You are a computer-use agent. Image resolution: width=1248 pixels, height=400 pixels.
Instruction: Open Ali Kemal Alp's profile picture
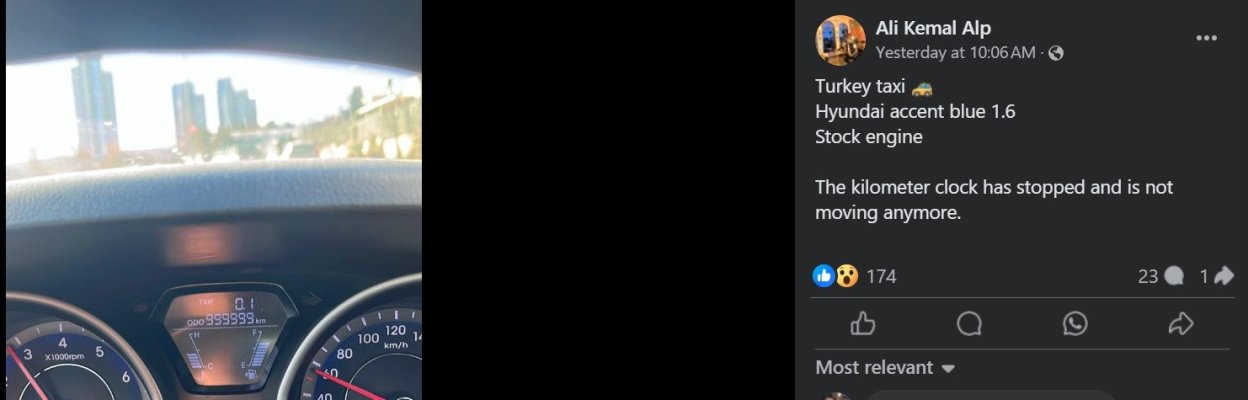click(840, 40)
